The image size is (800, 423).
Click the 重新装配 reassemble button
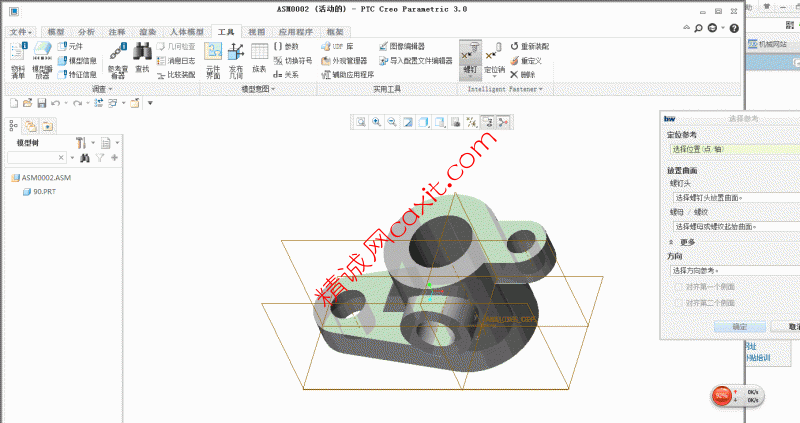[x=530, y=46]
